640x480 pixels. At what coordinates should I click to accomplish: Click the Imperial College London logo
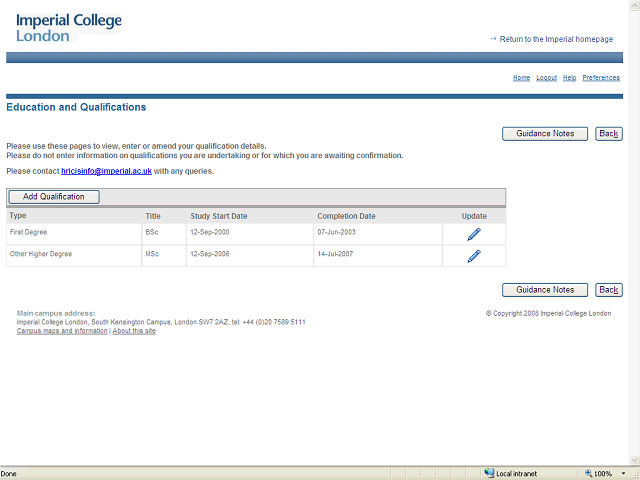[x=68, y=27]
